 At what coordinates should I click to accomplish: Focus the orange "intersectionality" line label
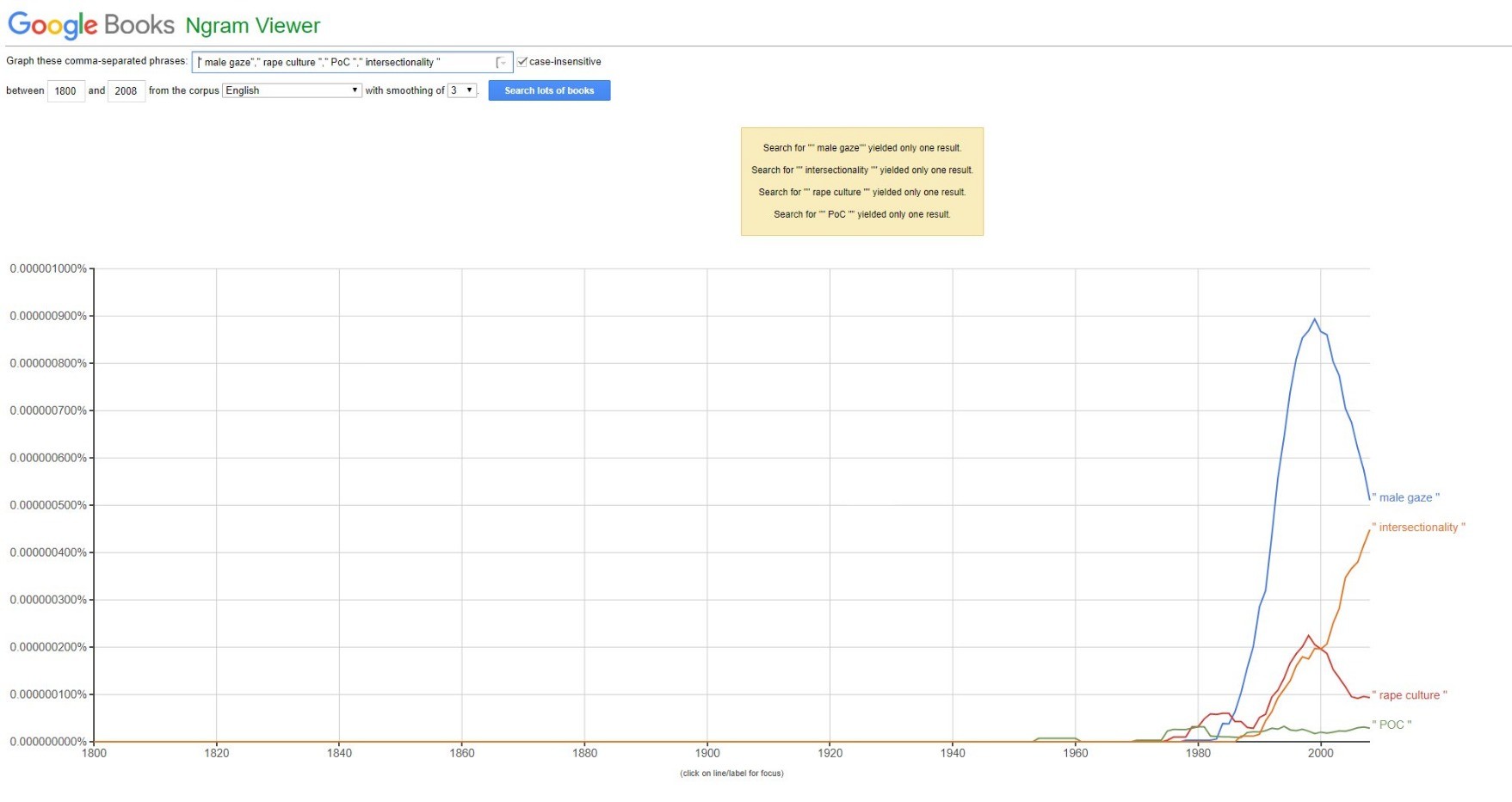pyautogui.click(x=1418, y=527)
